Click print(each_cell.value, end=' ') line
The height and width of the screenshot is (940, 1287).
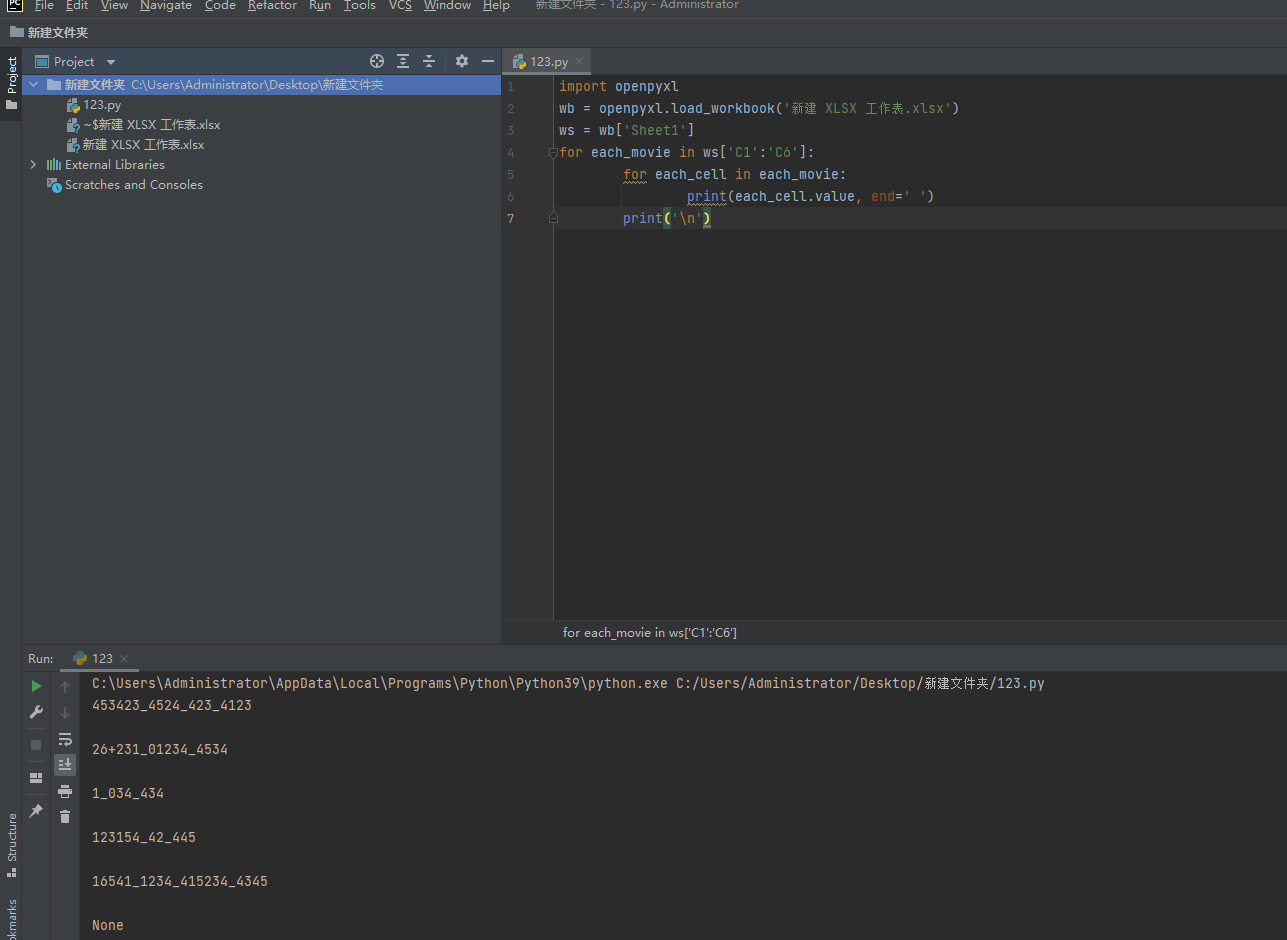coord(811,197)
